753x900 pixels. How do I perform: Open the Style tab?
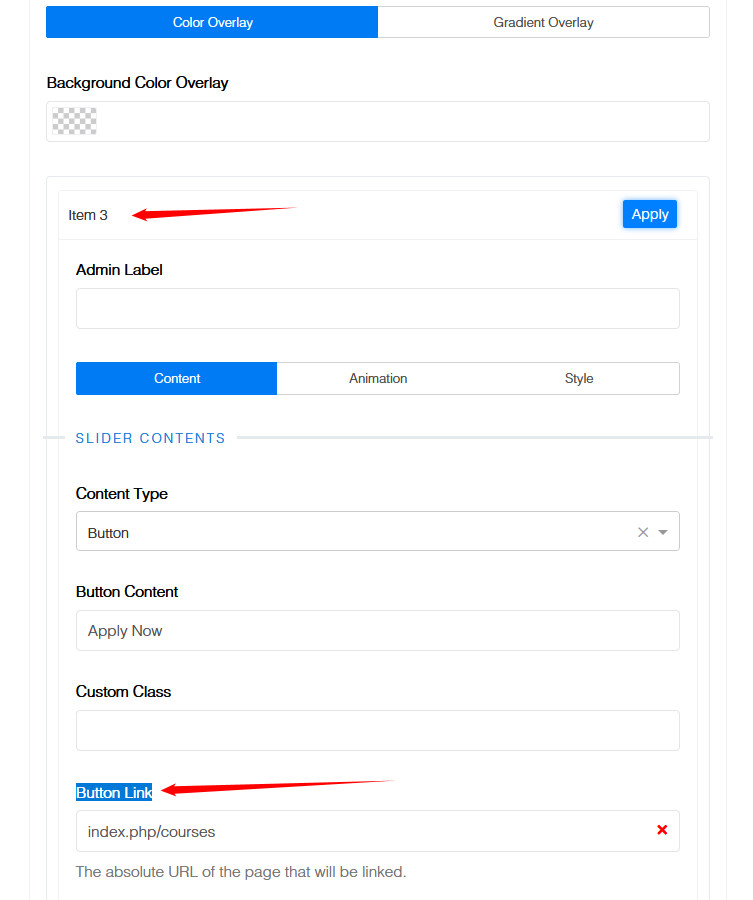tap(579, 378)
